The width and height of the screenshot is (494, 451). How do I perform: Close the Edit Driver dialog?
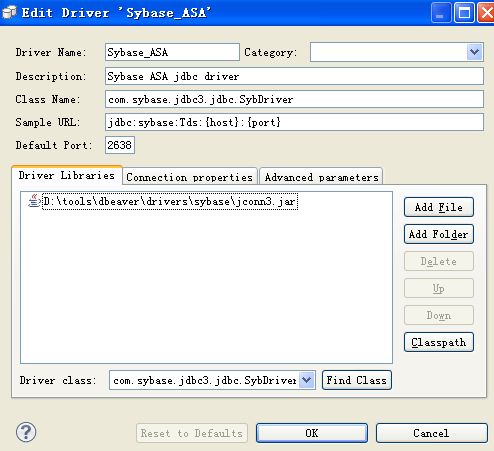pyautogui.click(x=486, y=13)
